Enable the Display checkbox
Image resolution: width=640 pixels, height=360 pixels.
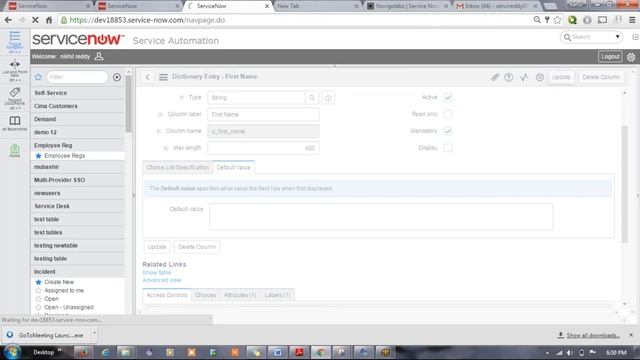click(448, 148)
